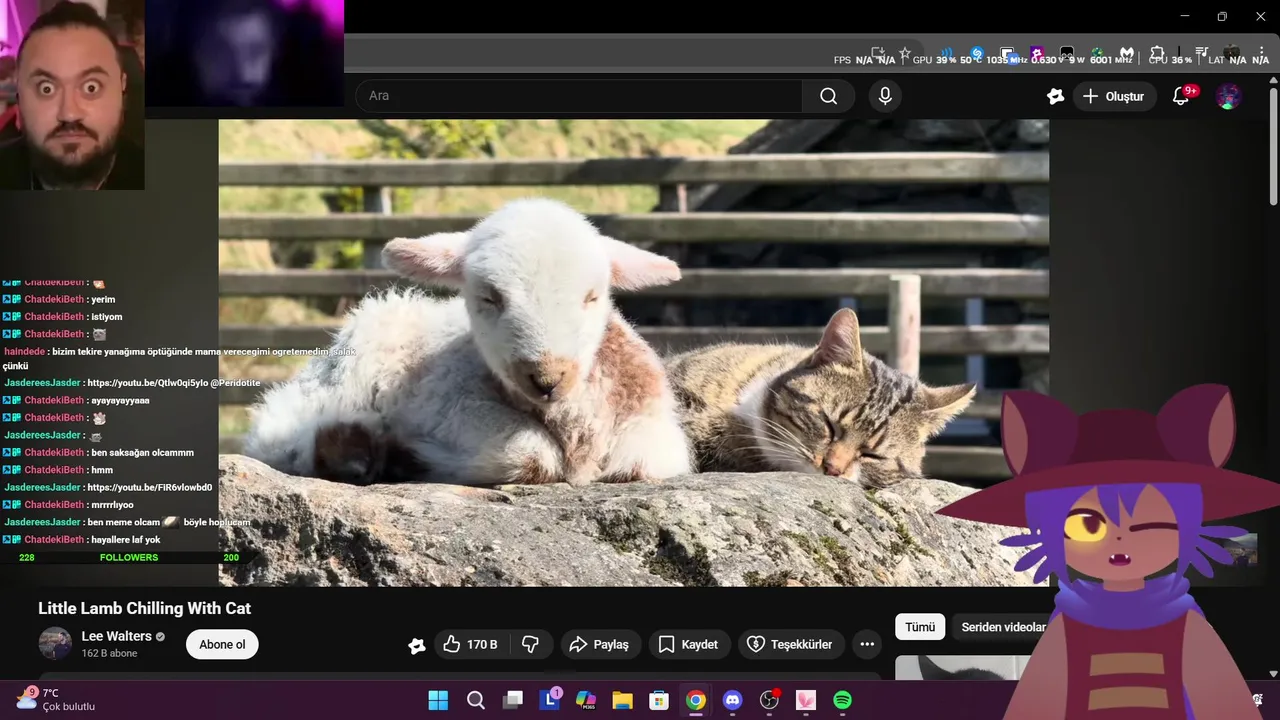The height and width of the screenshot is (720, 1280).
Task: Subscribe using the Abone ol button
Action: point(222,644)
